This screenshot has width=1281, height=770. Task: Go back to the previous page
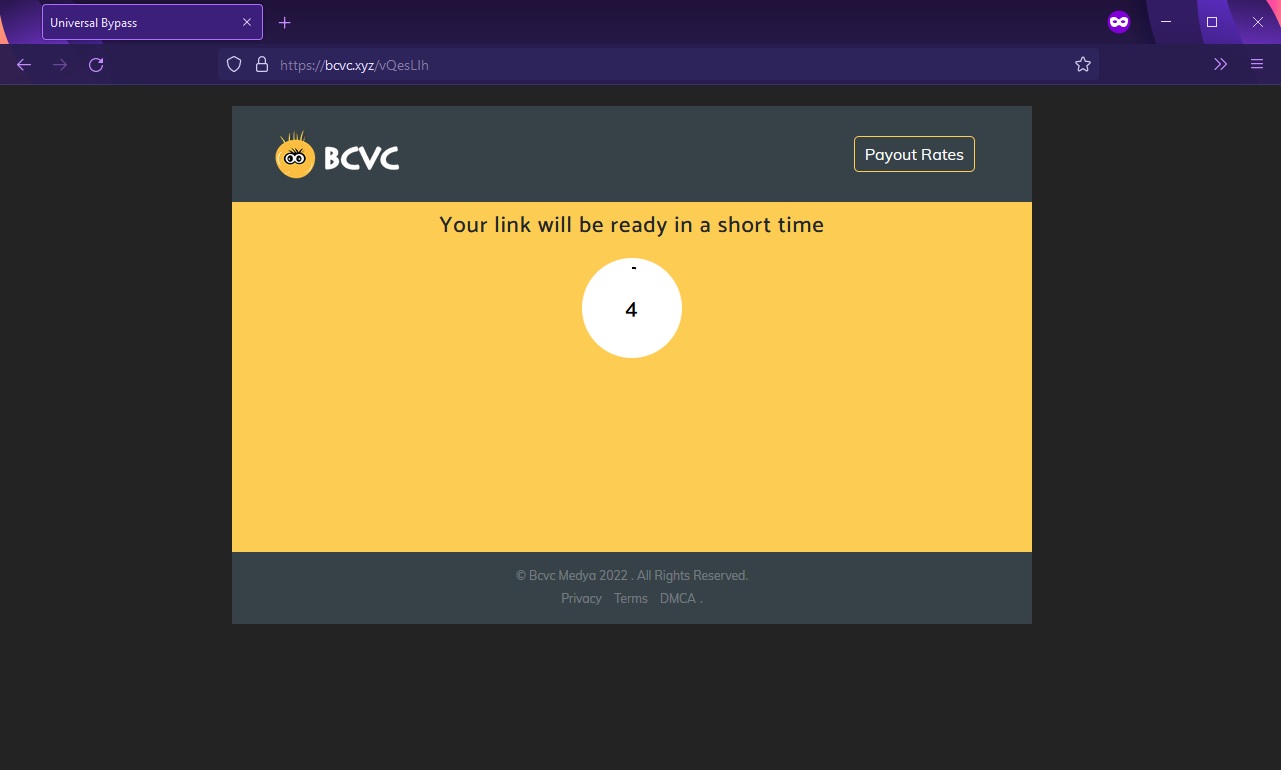pyautogui.click(x=24, y=64)
